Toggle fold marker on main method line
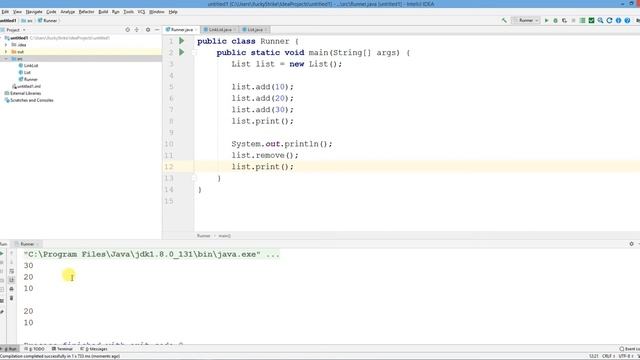This screenshot has width=640, height=360. [194, 53]
